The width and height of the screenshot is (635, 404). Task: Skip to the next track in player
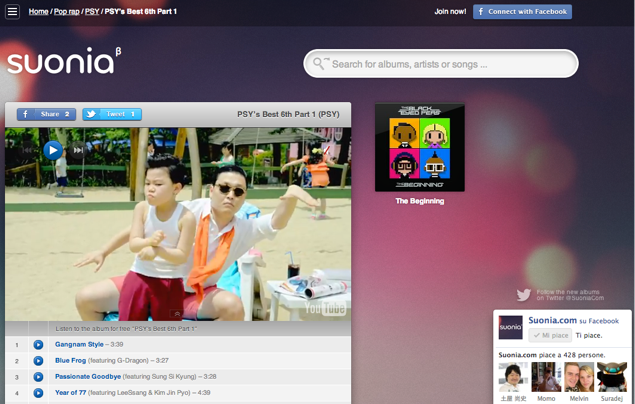78,150
